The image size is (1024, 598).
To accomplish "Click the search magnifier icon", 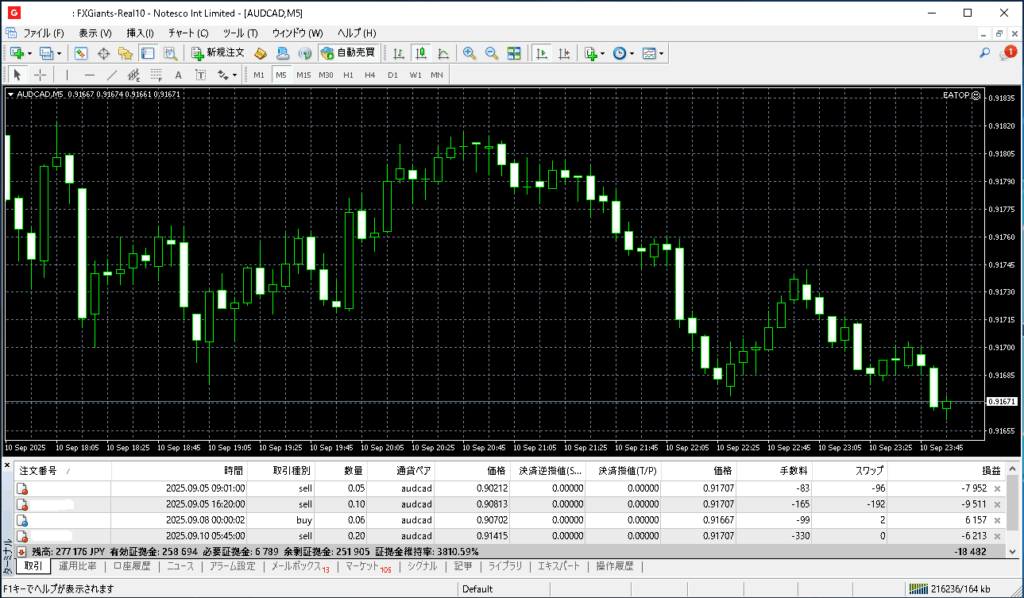I will [x=985, y=53].
